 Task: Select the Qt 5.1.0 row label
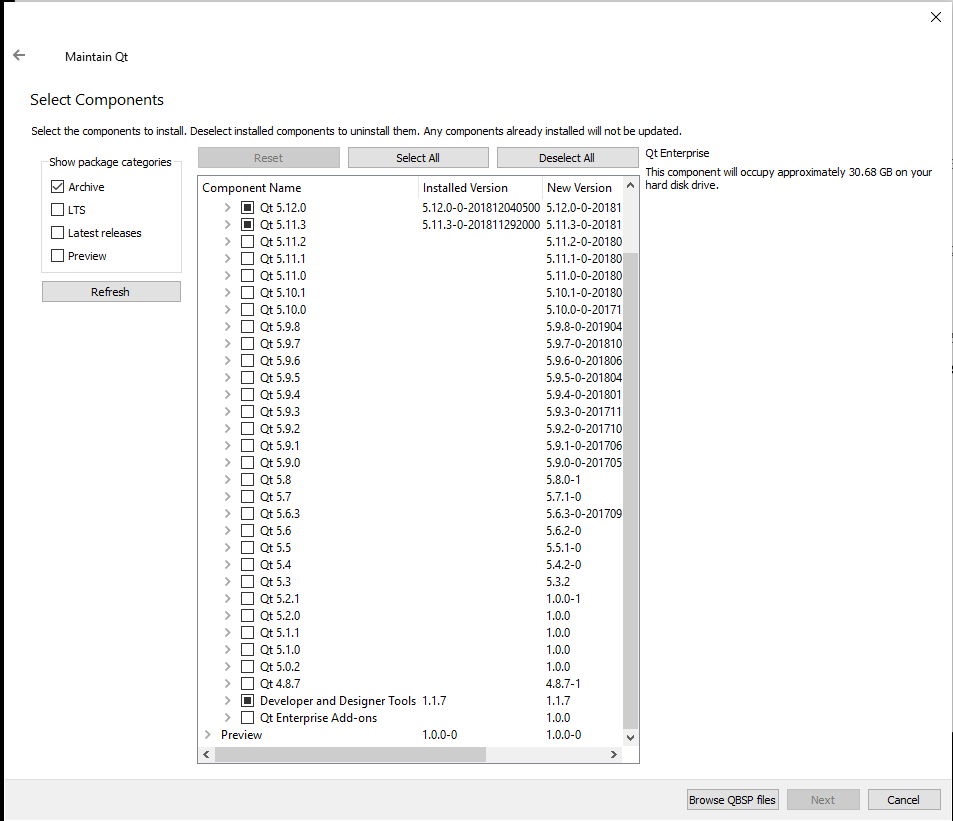[x=280, y=650]
